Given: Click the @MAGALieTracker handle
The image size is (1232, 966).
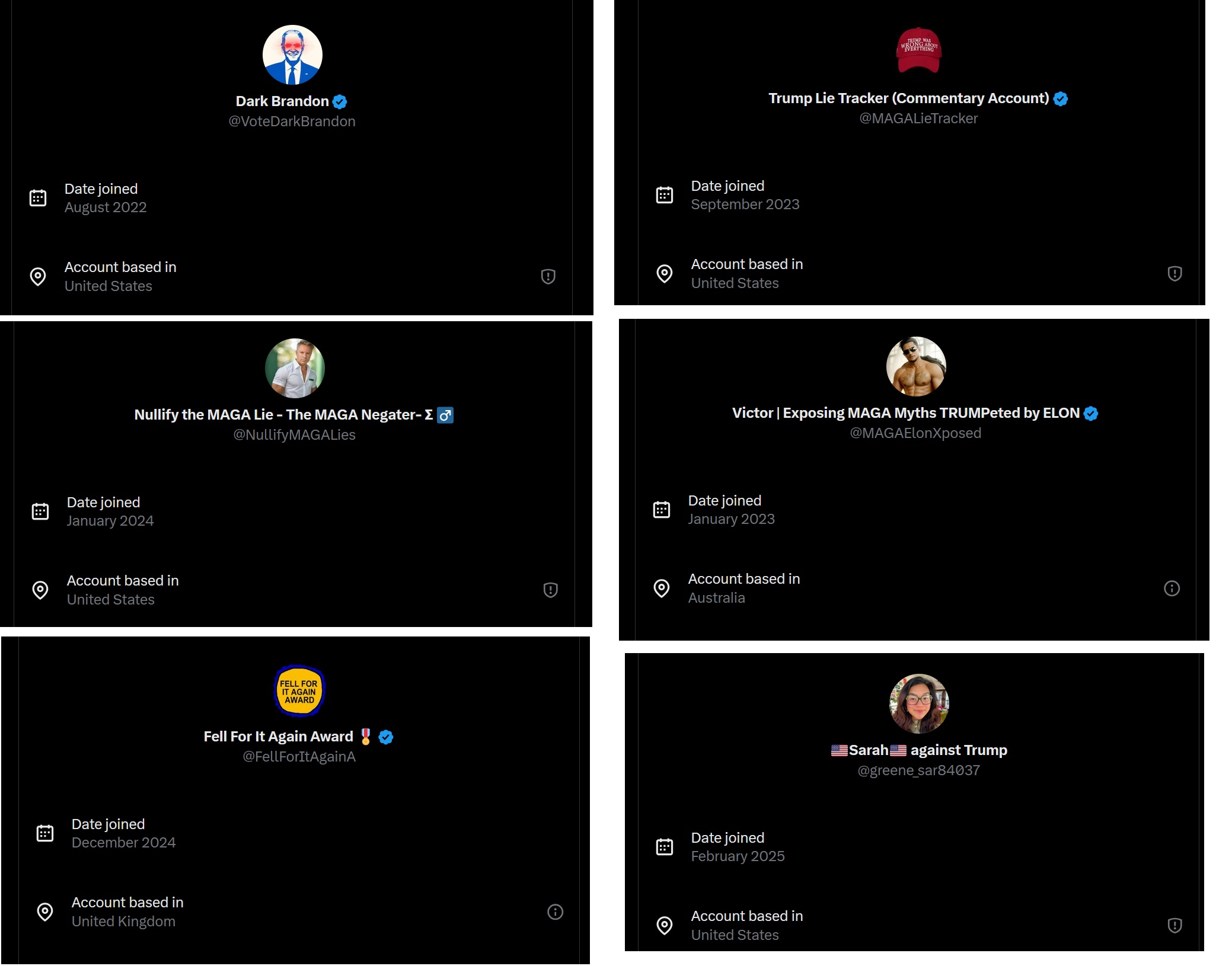Looking at the screenshot, I should tap(918, 119).
